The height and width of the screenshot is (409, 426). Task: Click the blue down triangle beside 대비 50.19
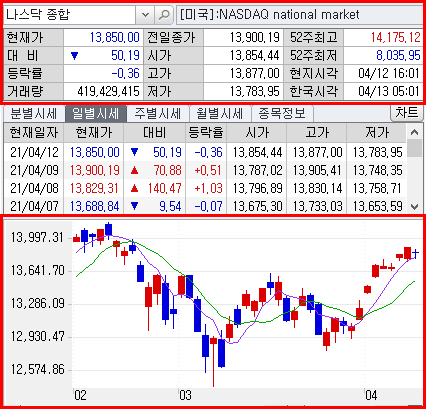point(75,56)
